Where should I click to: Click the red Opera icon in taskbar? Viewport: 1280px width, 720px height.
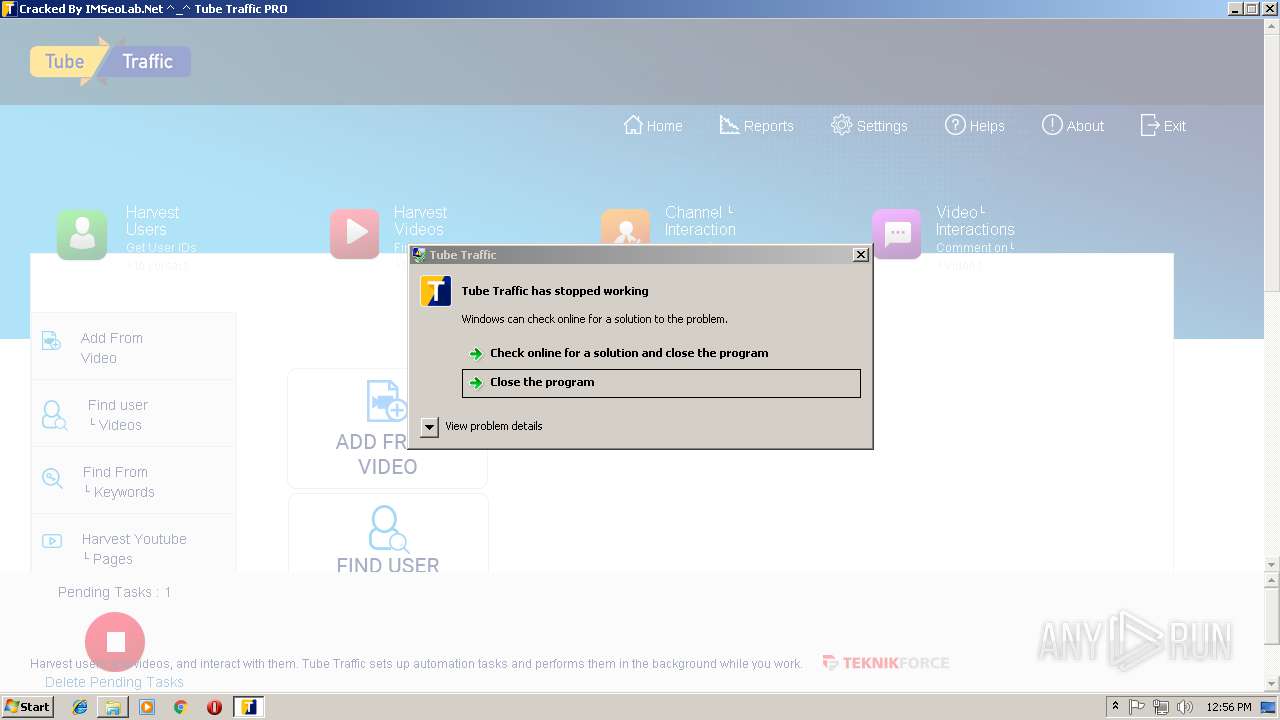(x=214, y=707)
